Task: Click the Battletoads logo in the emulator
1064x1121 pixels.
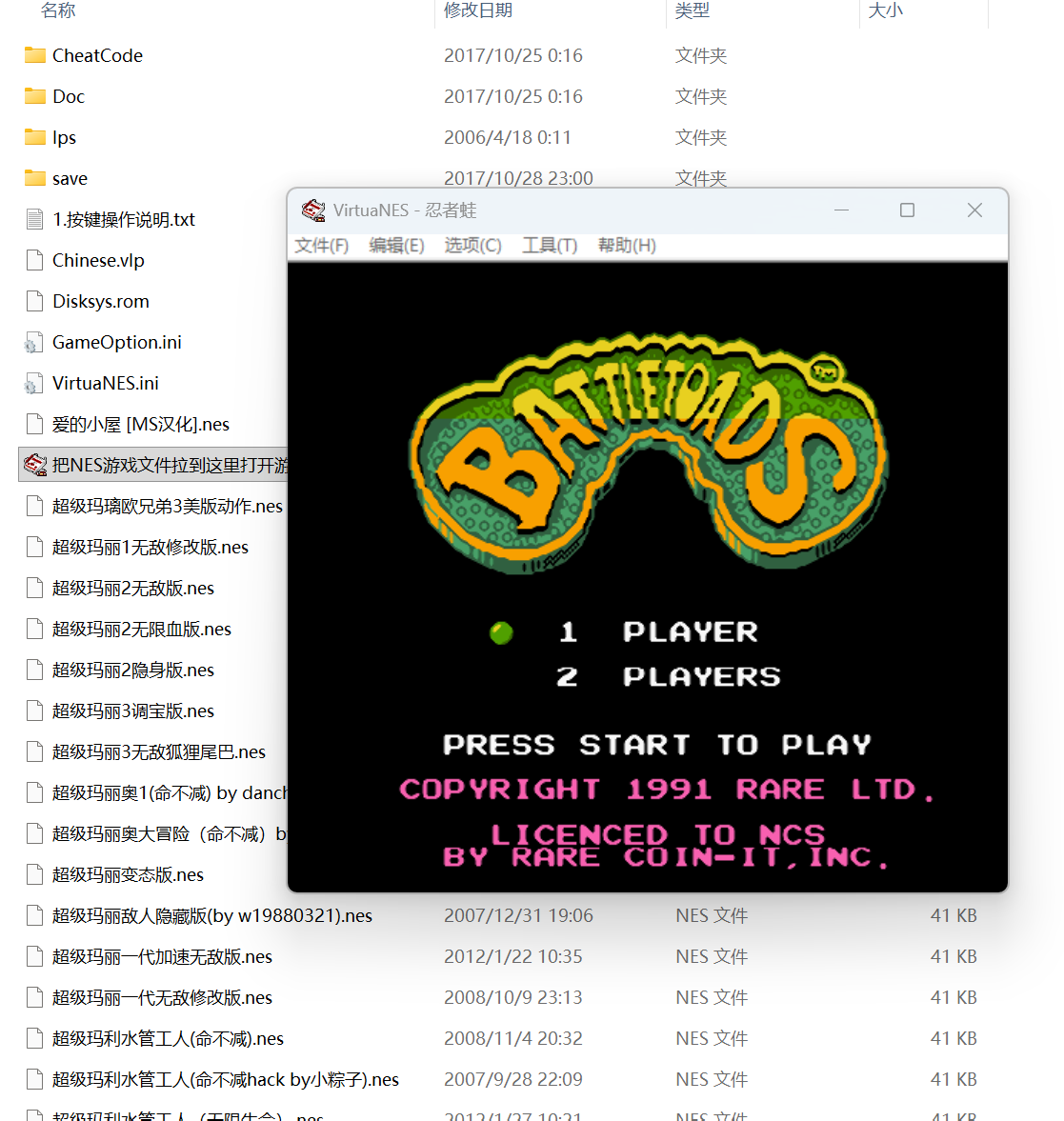Action: click(x=649, y=452)
